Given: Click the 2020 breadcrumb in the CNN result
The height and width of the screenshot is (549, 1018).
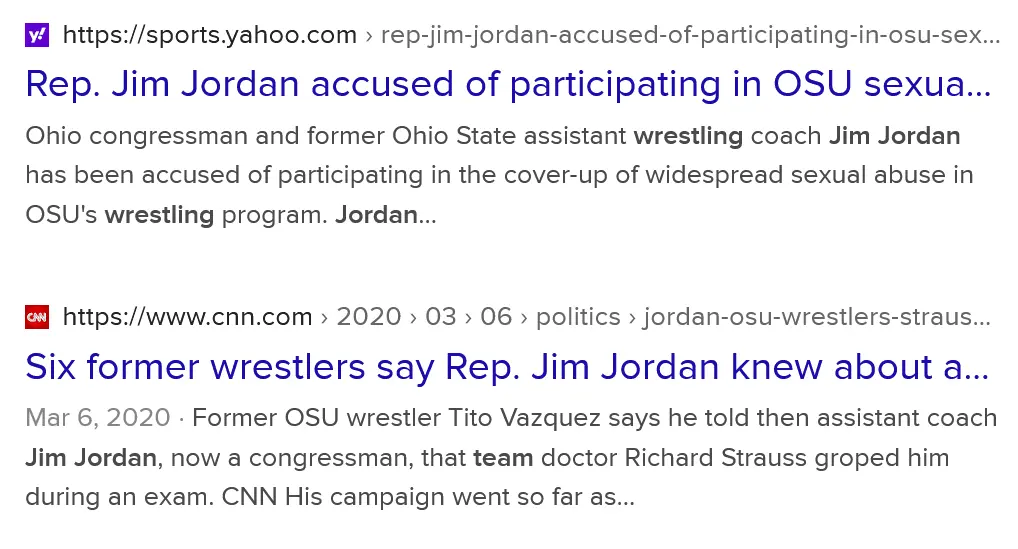Looking at the screenshot, I should (369, 318).
